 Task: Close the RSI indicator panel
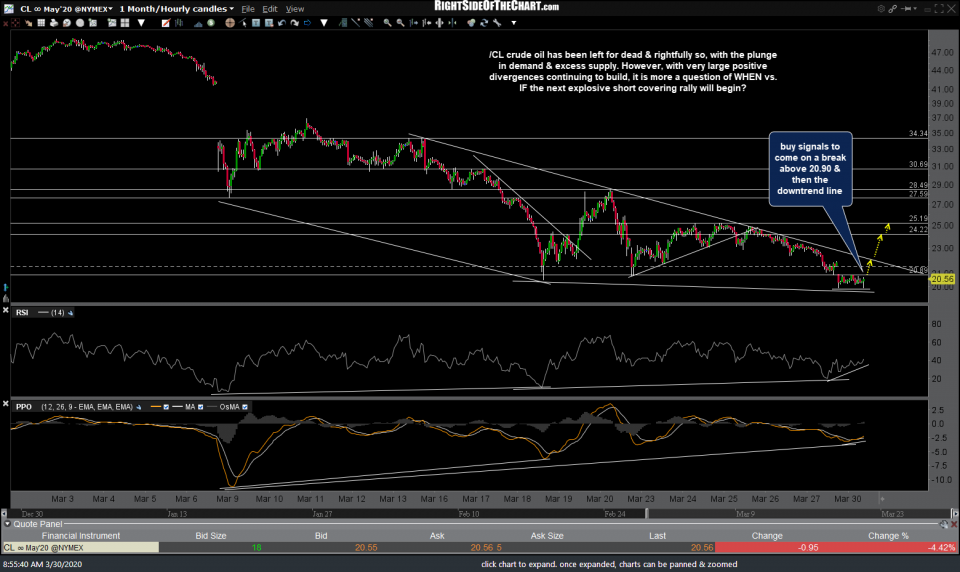(6, 310)
